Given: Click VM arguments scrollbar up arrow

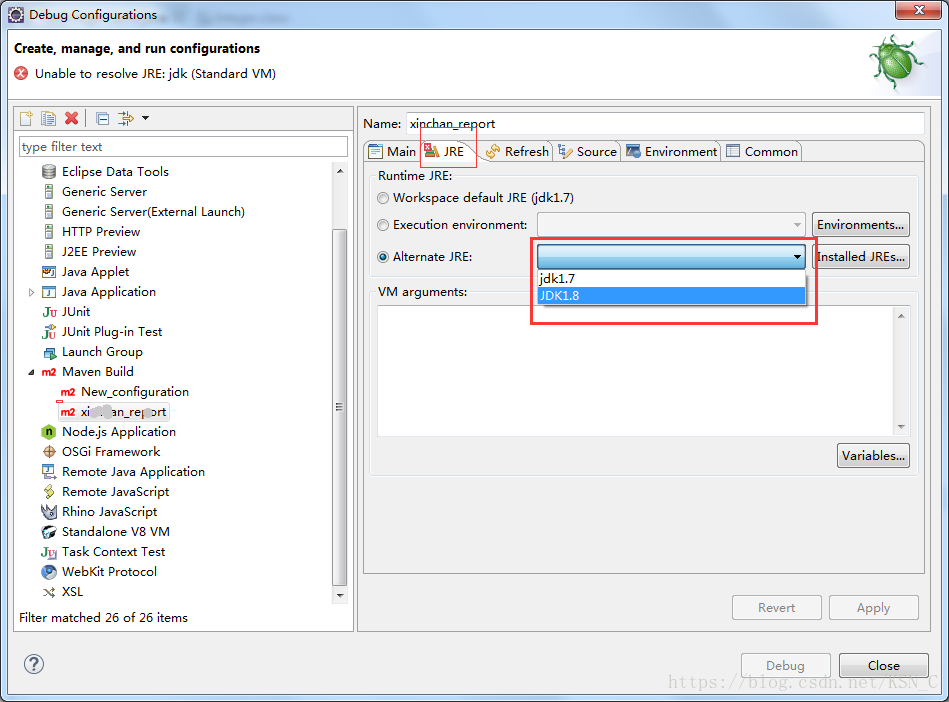Looking at the screenshot, I should click(901, 316).
